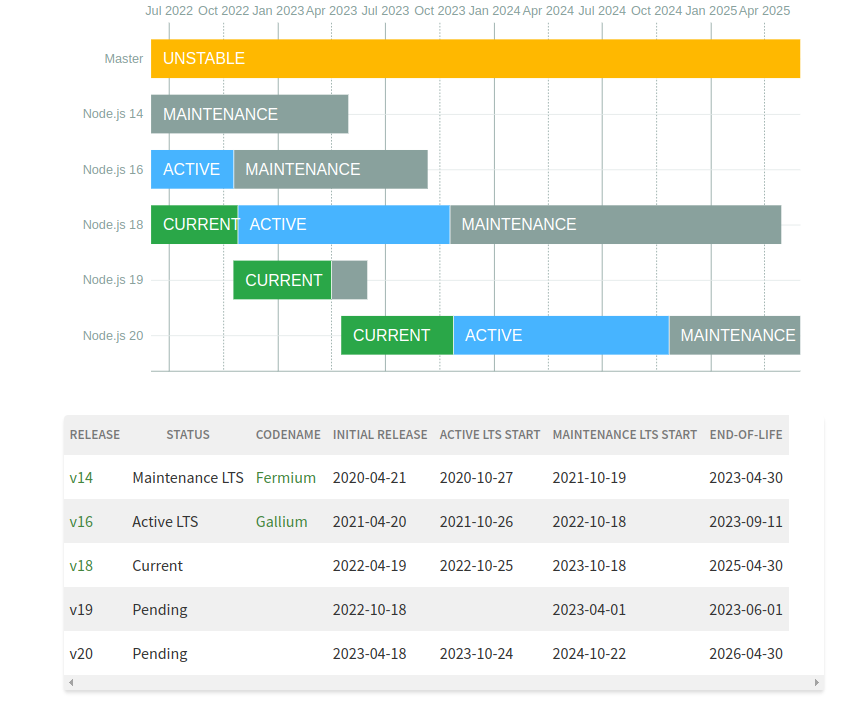Click the Node.js 18 row label
846x711 pixels.
pyautogui.click(x=113, y=225)
